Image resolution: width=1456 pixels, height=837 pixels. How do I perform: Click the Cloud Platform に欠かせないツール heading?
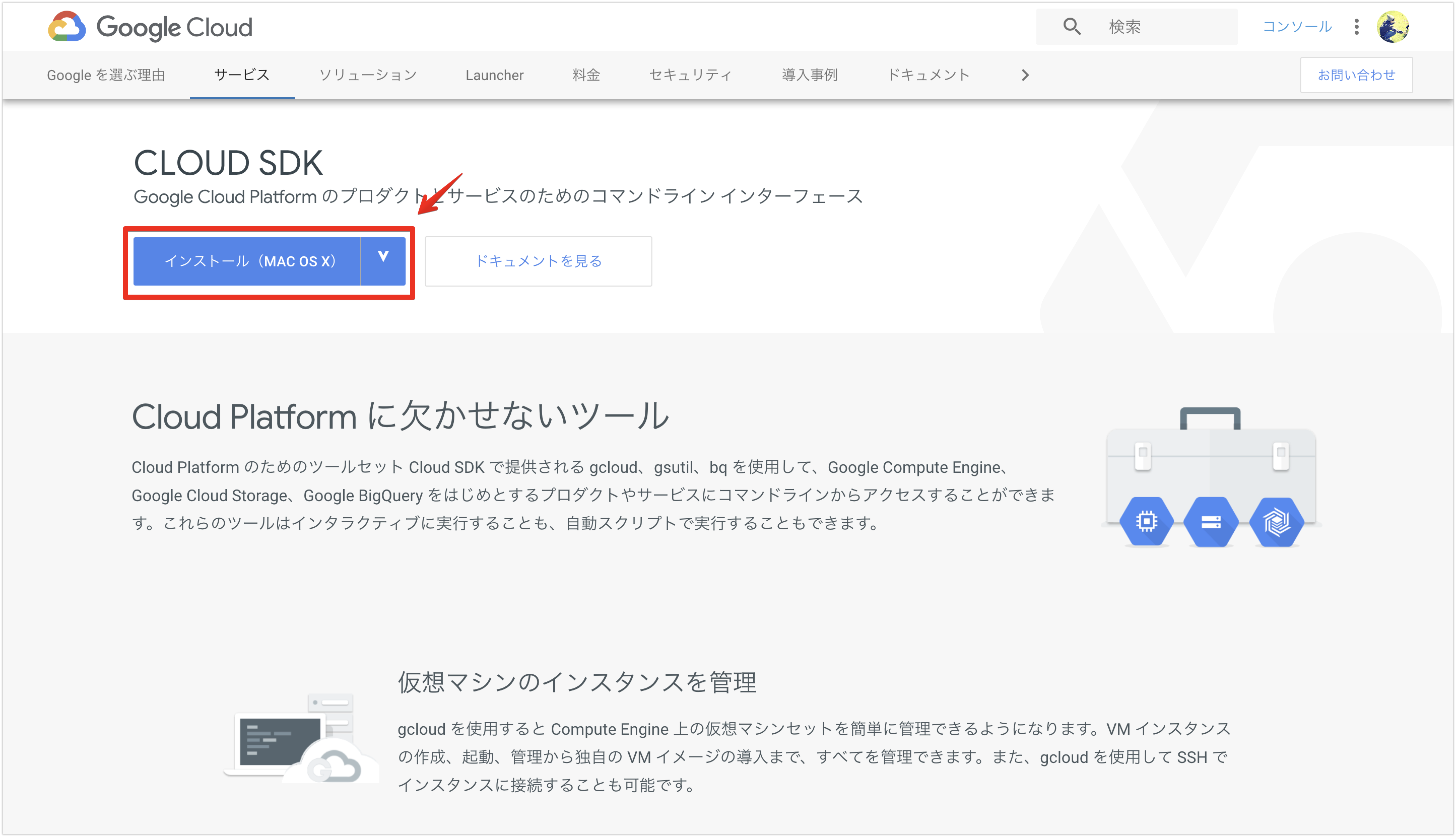pos(401,416)
